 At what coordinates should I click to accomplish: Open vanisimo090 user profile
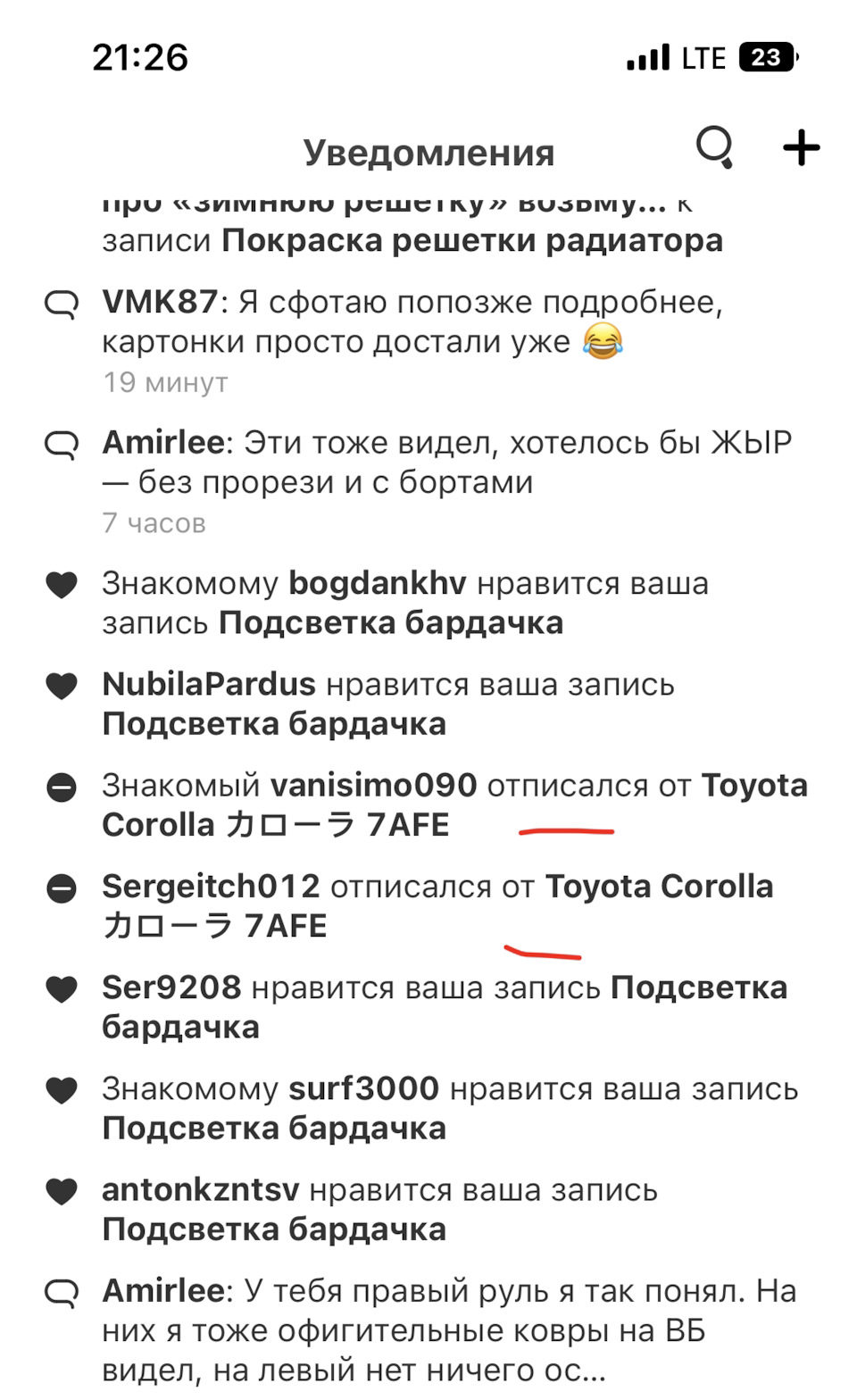point(373,786)
